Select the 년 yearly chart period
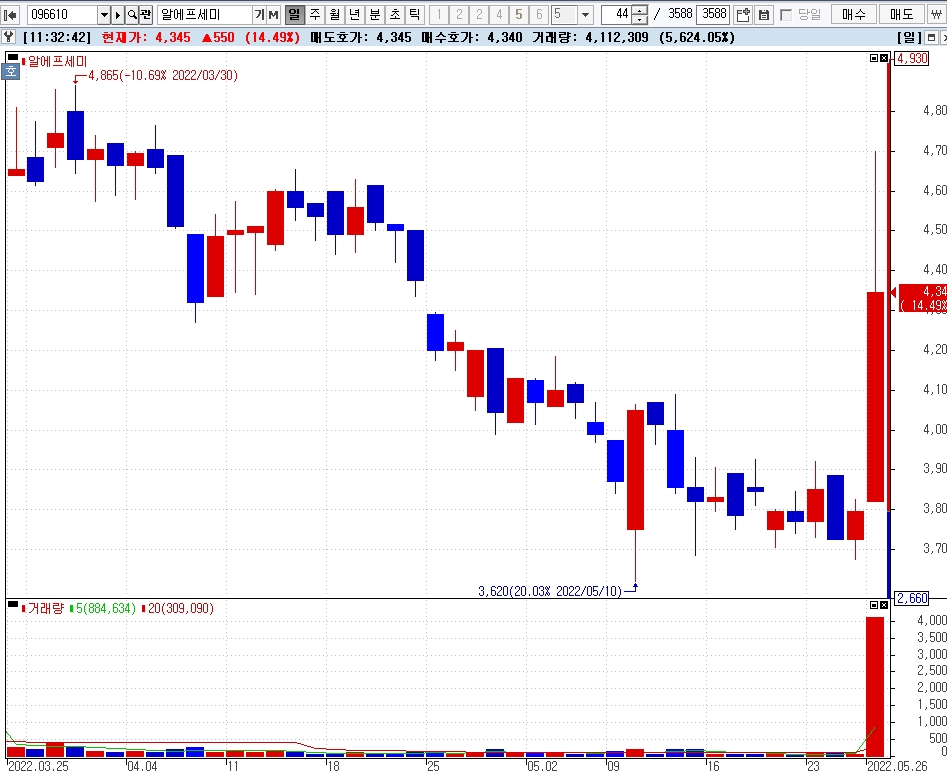 point(355,14)
